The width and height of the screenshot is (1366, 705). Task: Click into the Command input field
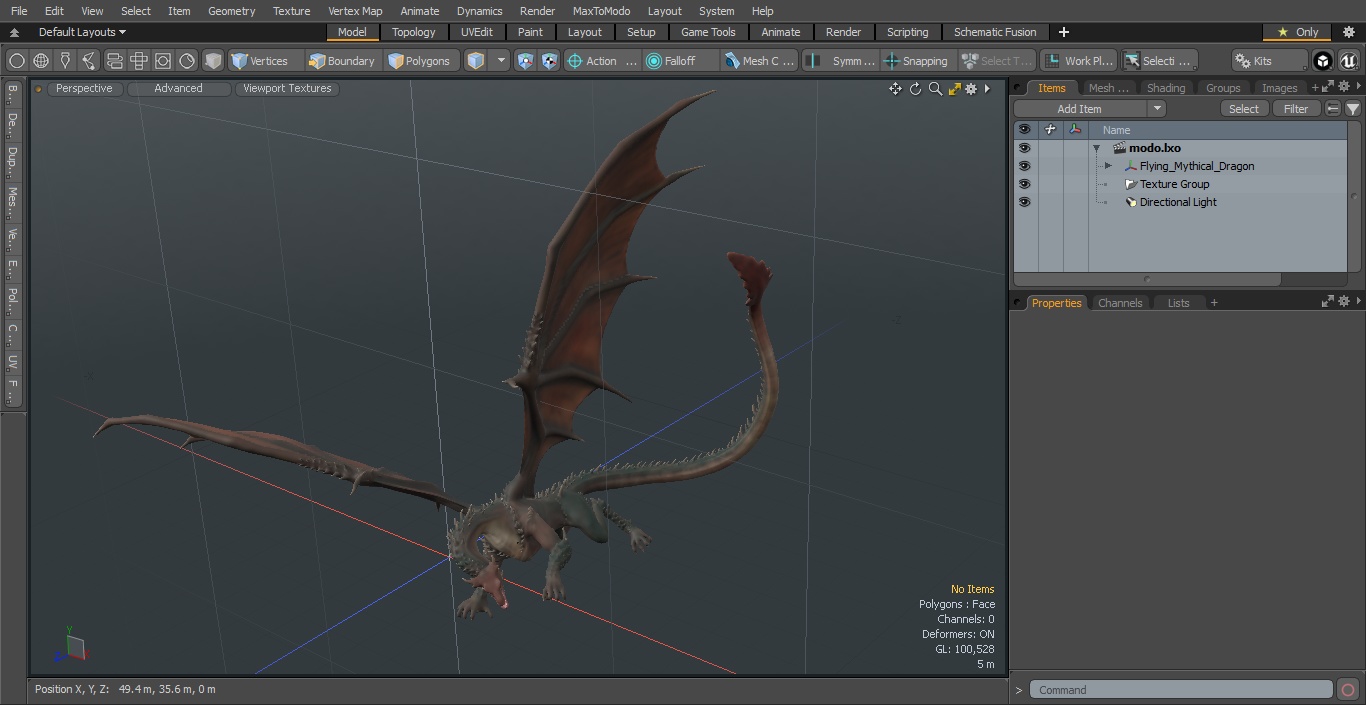click(x=1180, y=690)
